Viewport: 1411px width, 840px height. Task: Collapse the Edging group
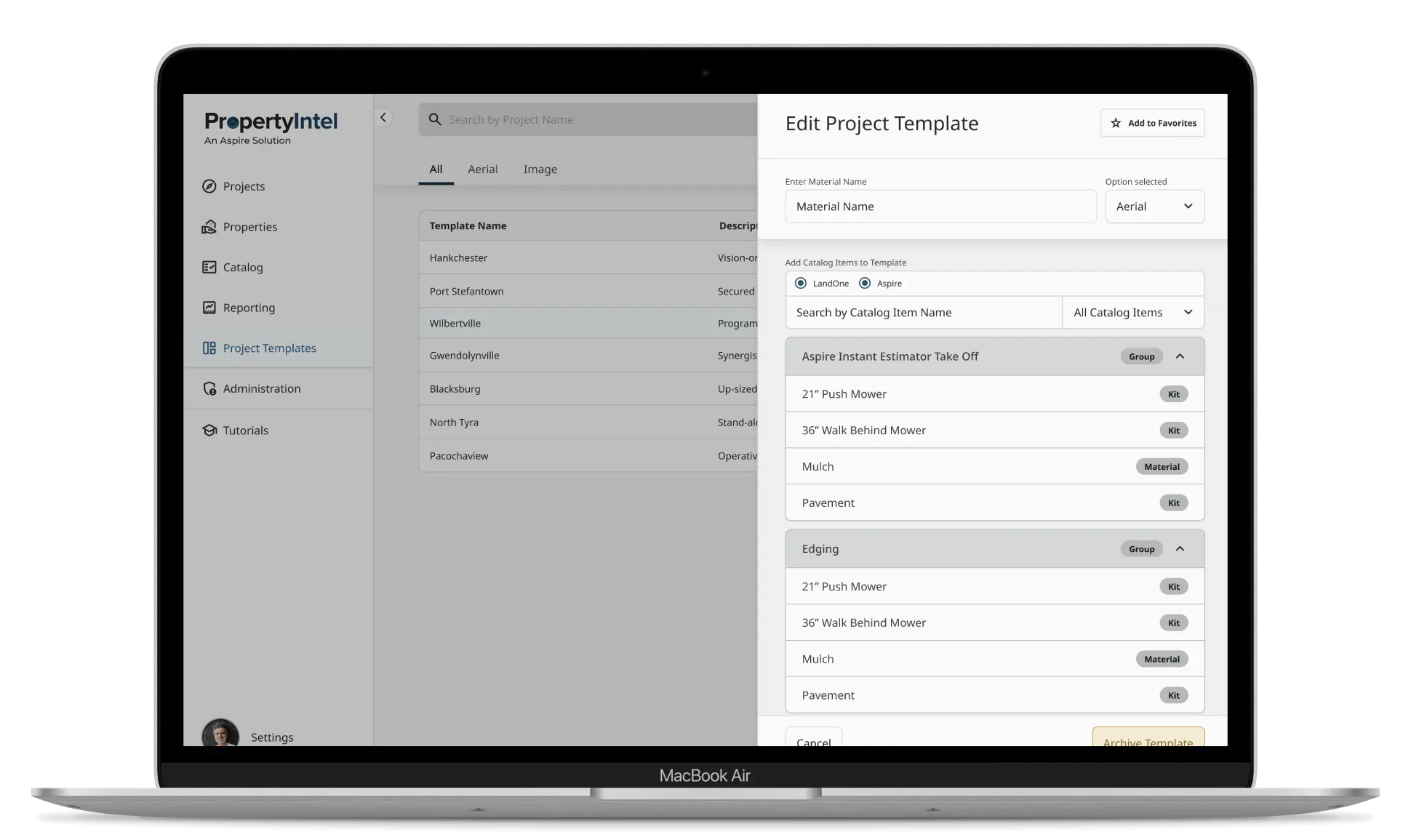click(1180, 549)
